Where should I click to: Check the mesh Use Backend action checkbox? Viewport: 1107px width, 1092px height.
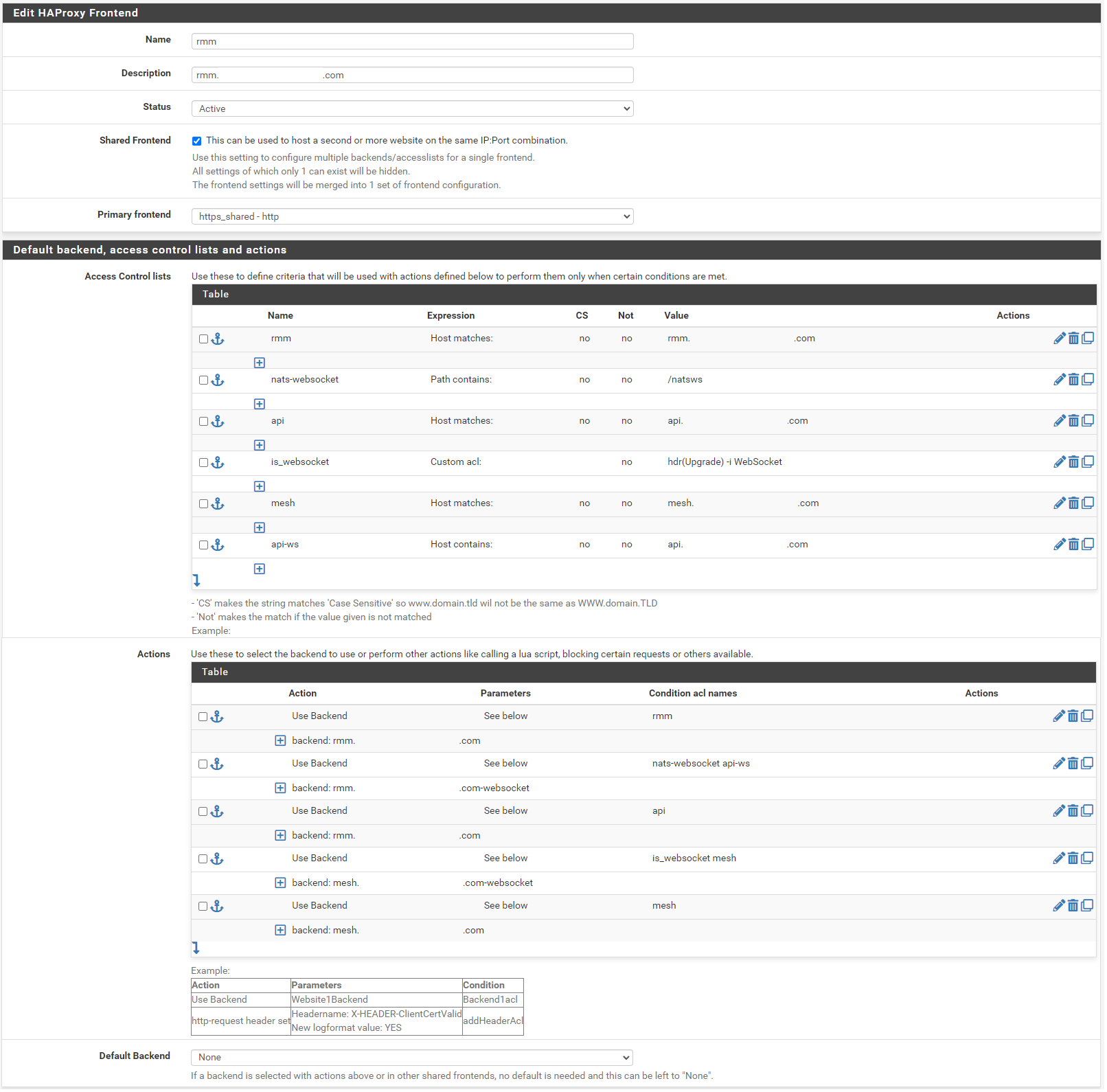click(203, 907)
